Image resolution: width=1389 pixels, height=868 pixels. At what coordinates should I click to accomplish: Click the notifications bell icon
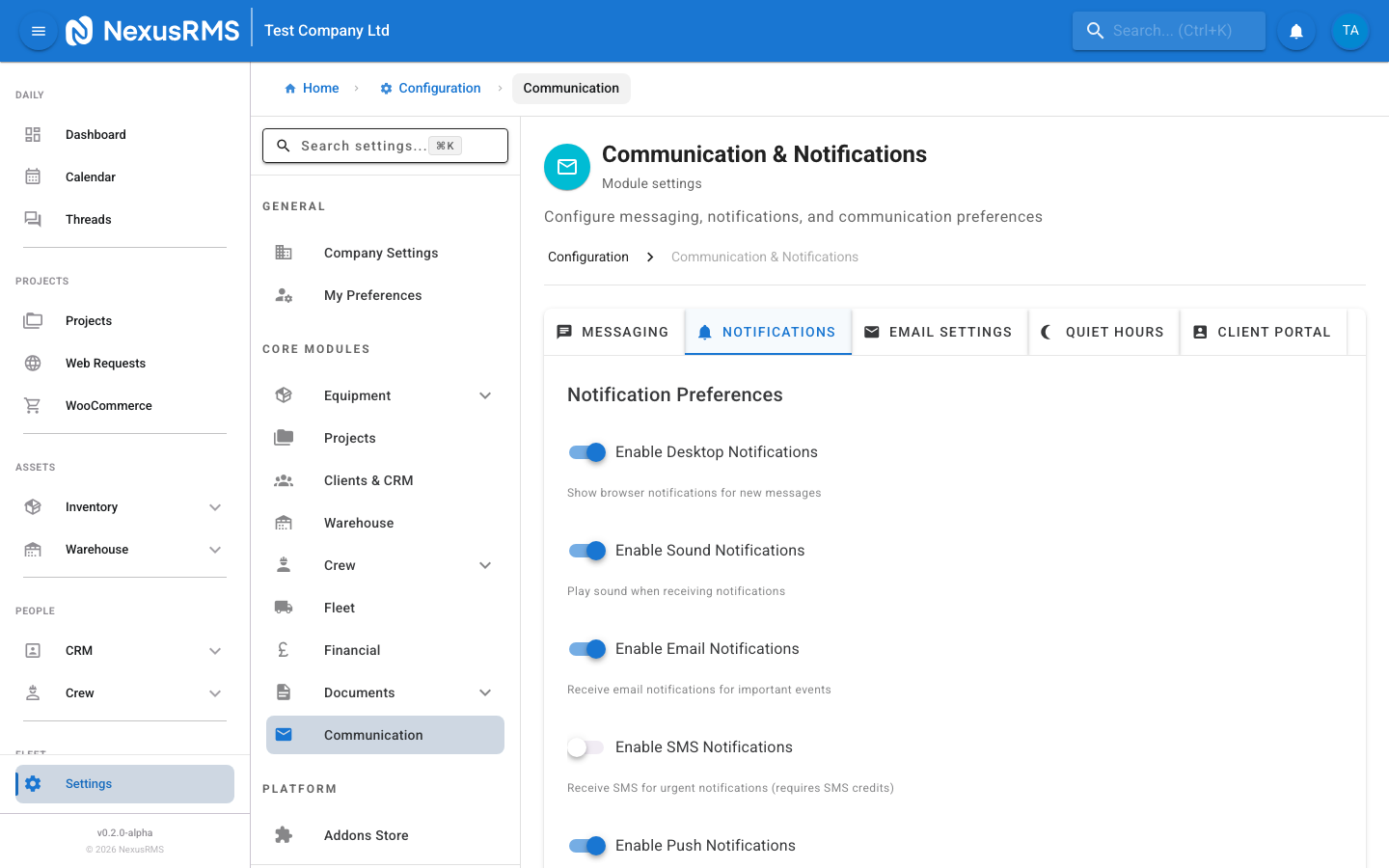click(1296, 31)
